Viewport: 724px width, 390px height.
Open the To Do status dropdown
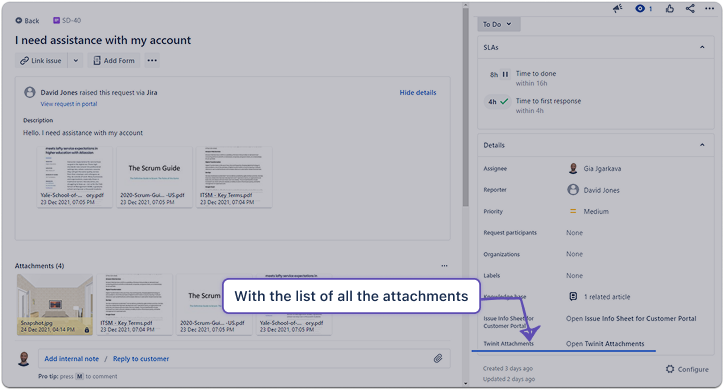498,24
